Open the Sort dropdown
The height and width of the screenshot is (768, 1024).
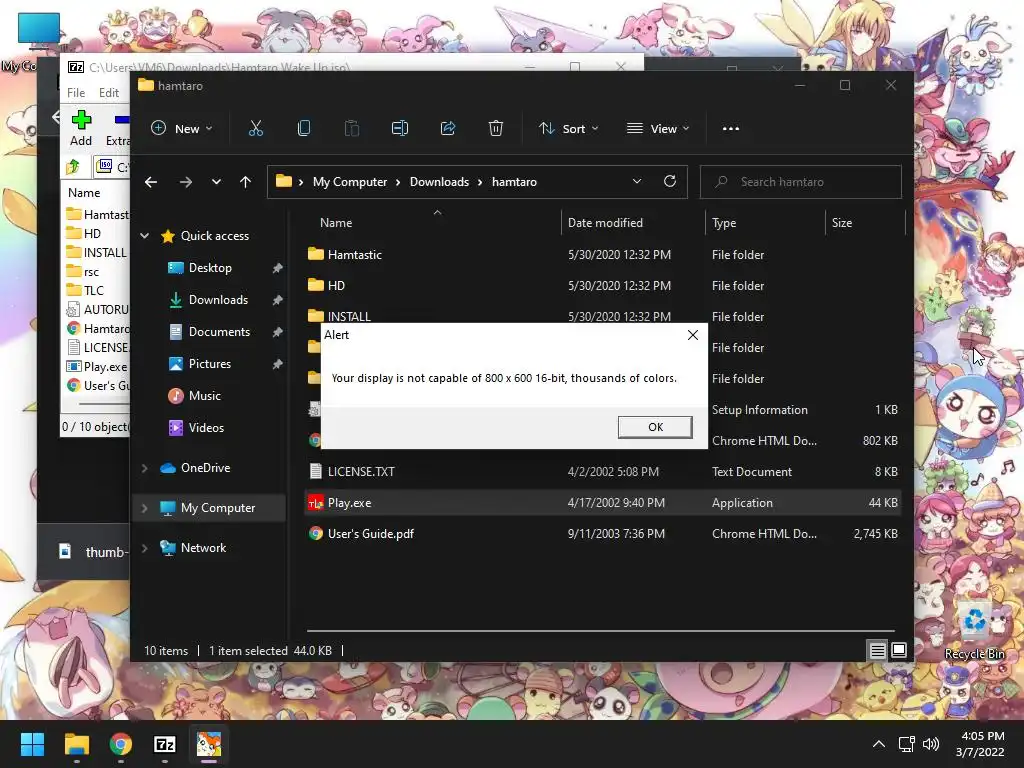click(568, 129)
